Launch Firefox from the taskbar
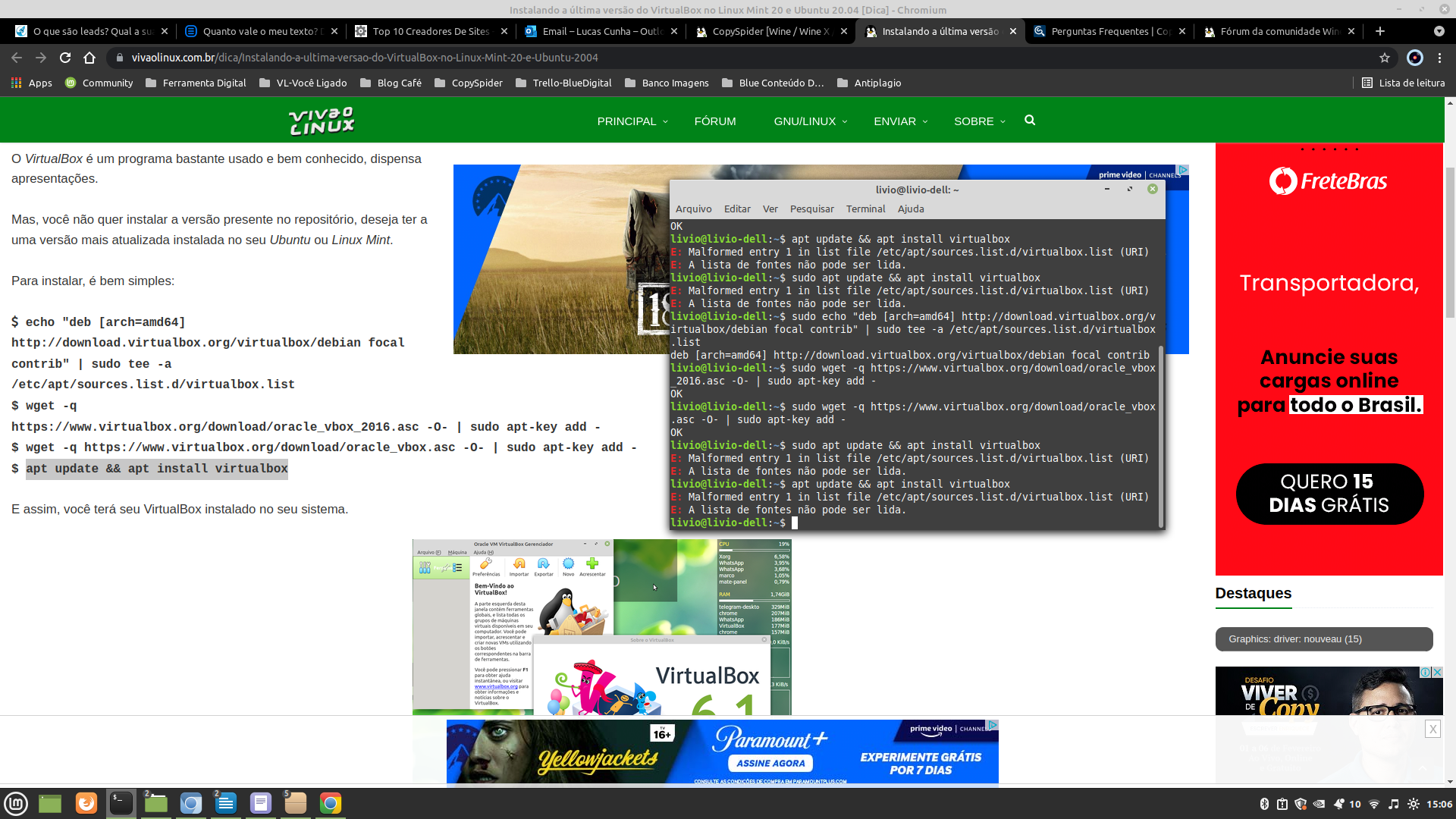 tap(86, 803)
